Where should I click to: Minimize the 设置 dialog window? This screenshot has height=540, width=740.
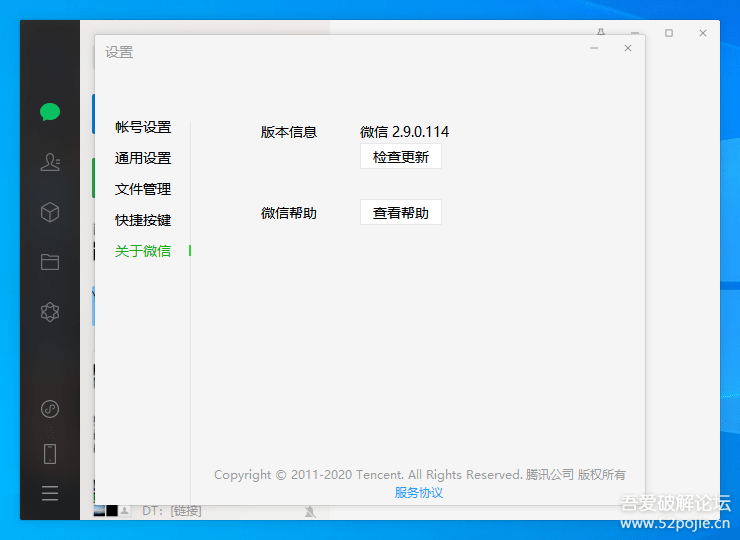click(594, 48)
